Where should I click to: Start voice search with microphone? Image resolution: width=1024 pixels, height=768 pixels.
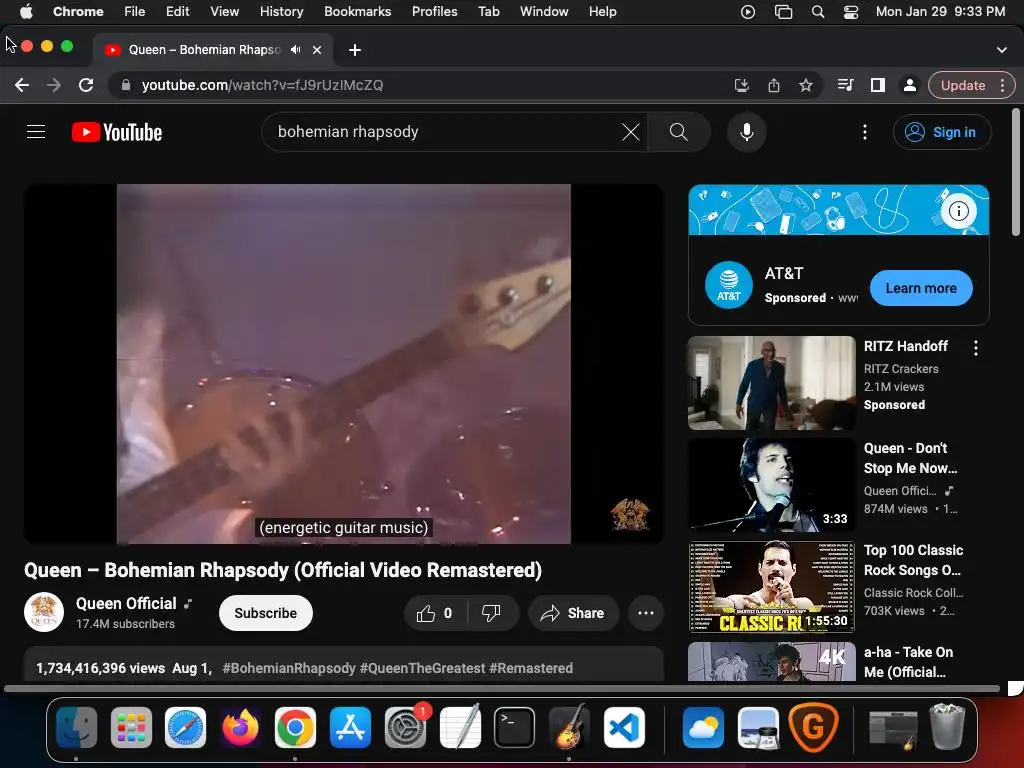(x=746, y=132)
